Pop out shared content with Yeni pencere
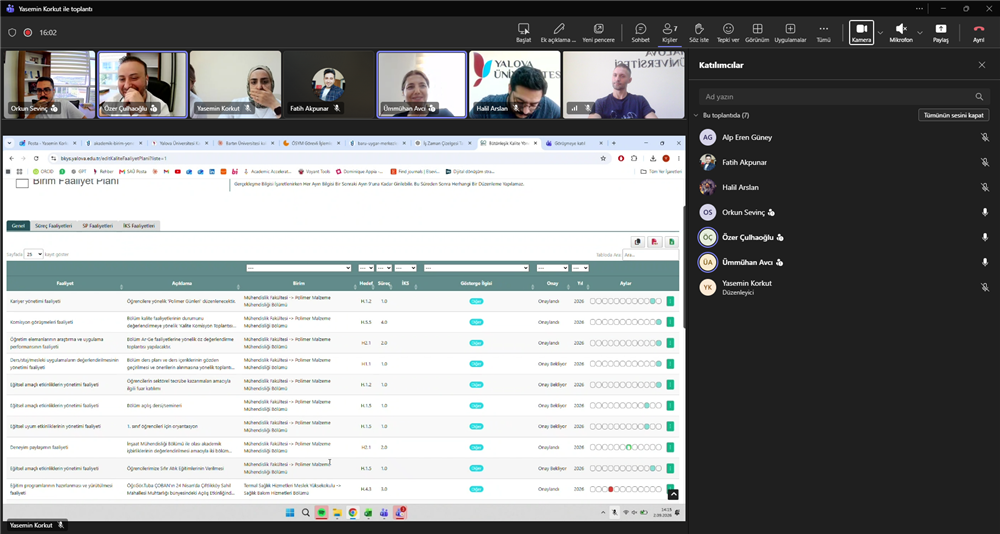This screenshot has width=1000, height=534. 598,29
